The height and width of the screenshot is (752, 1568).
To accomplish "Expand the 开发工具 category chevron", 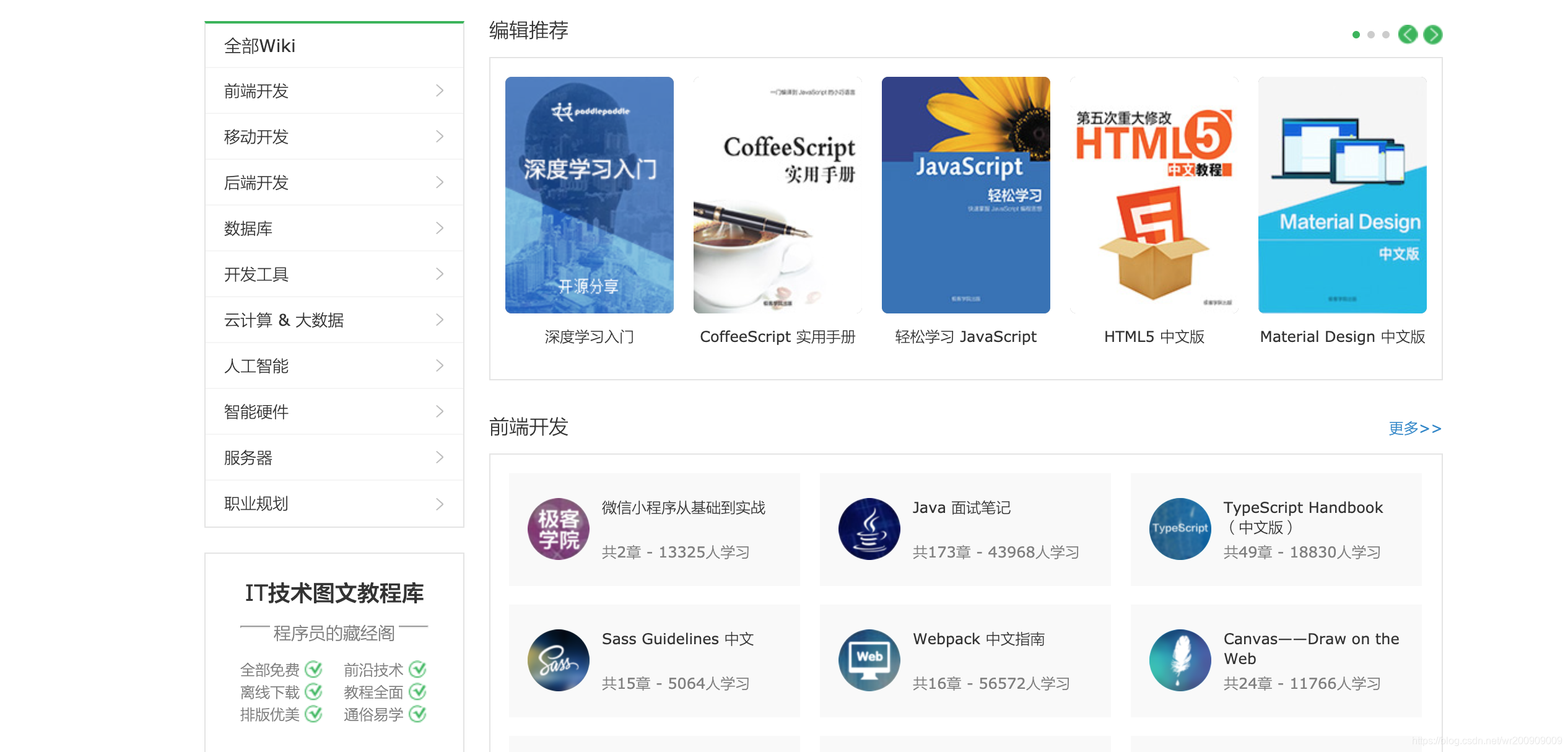I will click(440, 274).
